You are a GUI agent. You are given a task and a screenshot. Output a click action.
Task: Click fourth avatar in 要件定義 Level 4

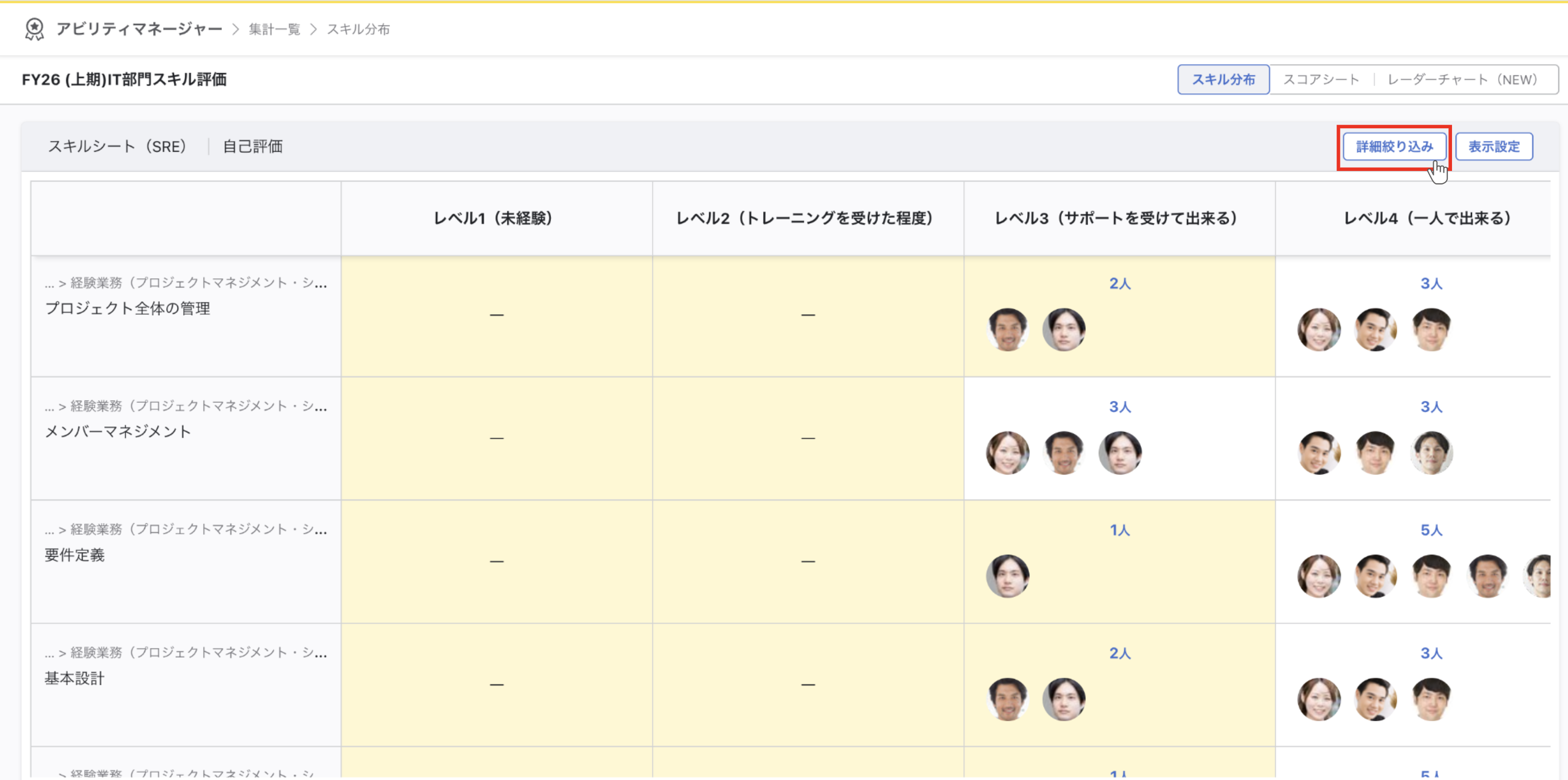click(1488, 576)
